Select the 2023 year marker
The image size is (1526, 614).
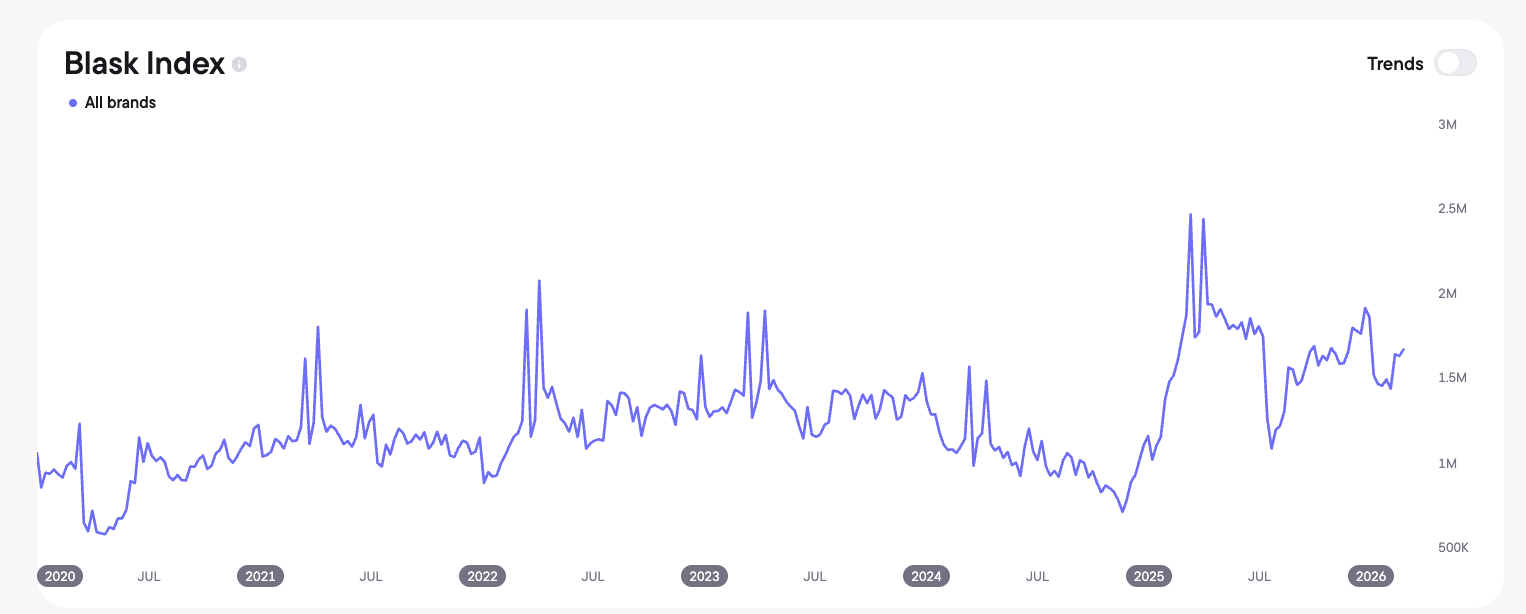tap(704, 576)
